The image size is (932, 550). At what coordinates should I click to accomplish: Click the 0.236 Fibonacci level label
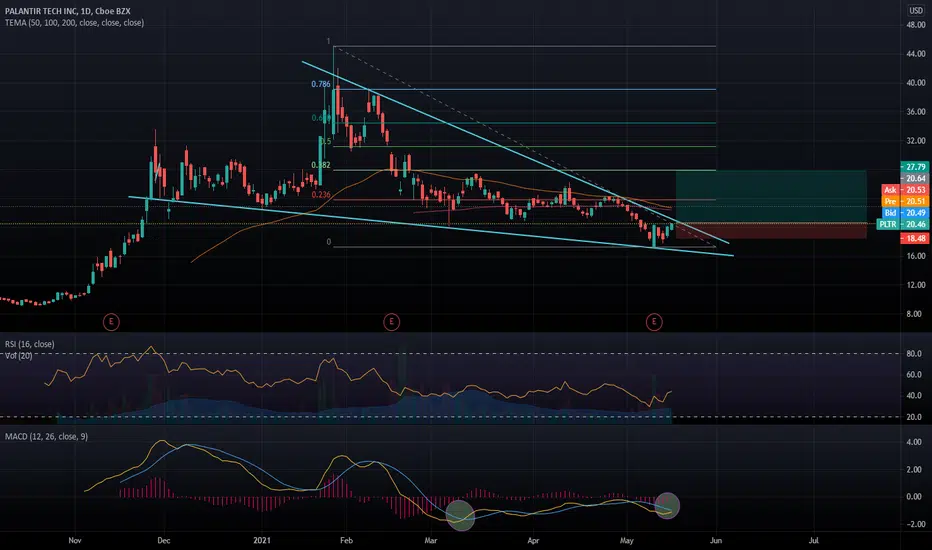point(321,195)
